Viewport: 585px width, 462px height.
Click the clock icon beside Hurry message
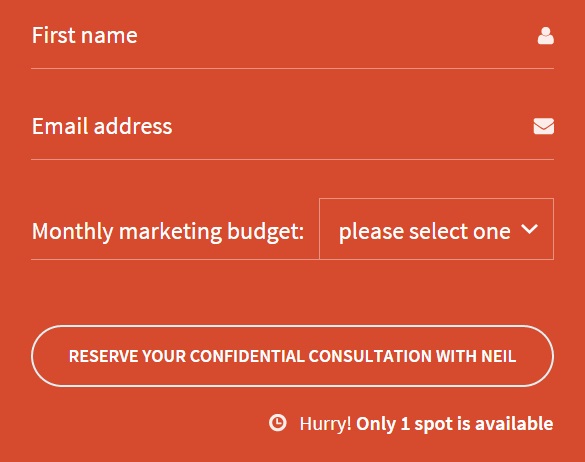pyautogui.click(x=278, y=423)
